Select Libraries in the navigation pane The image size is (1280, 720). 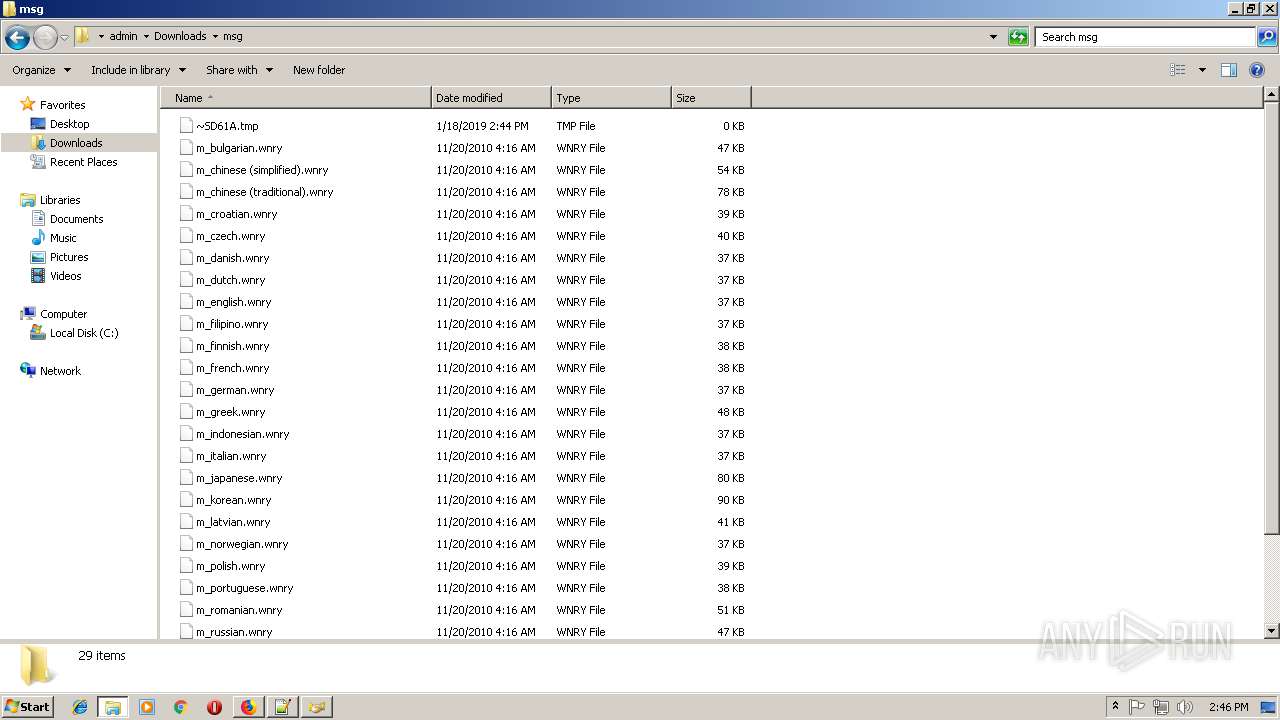pyautogui.click(x=60, y=200)
